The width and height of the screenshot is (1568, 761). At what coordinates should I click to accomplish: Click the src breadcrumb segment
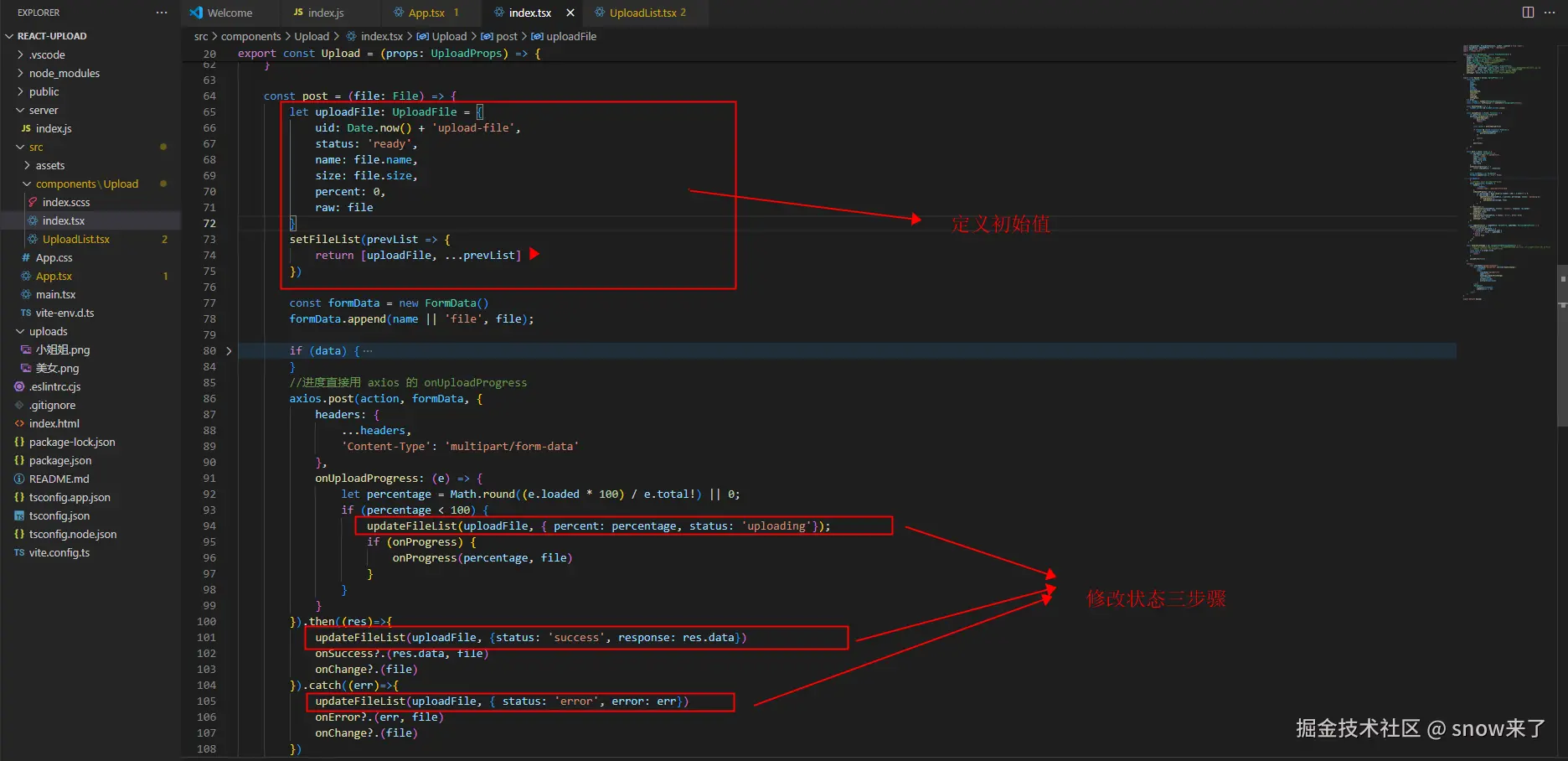point(201,36)
